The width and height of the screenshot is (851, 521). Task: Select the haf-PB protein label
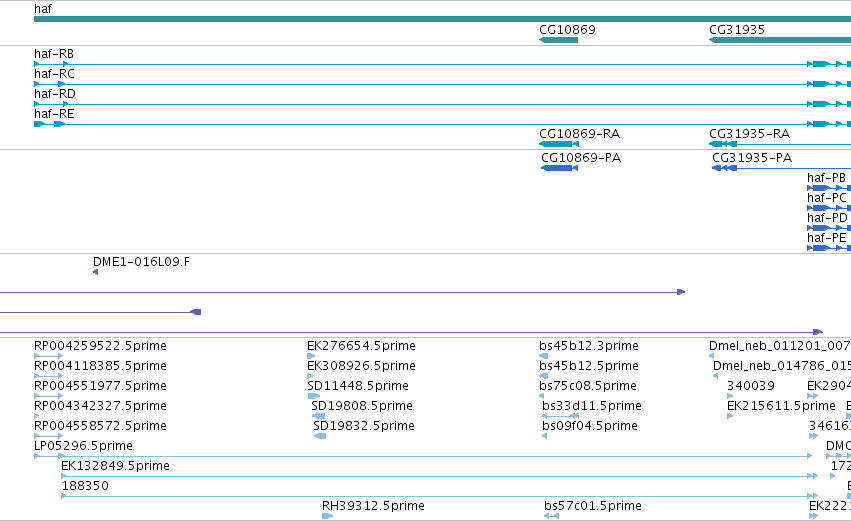827,178
